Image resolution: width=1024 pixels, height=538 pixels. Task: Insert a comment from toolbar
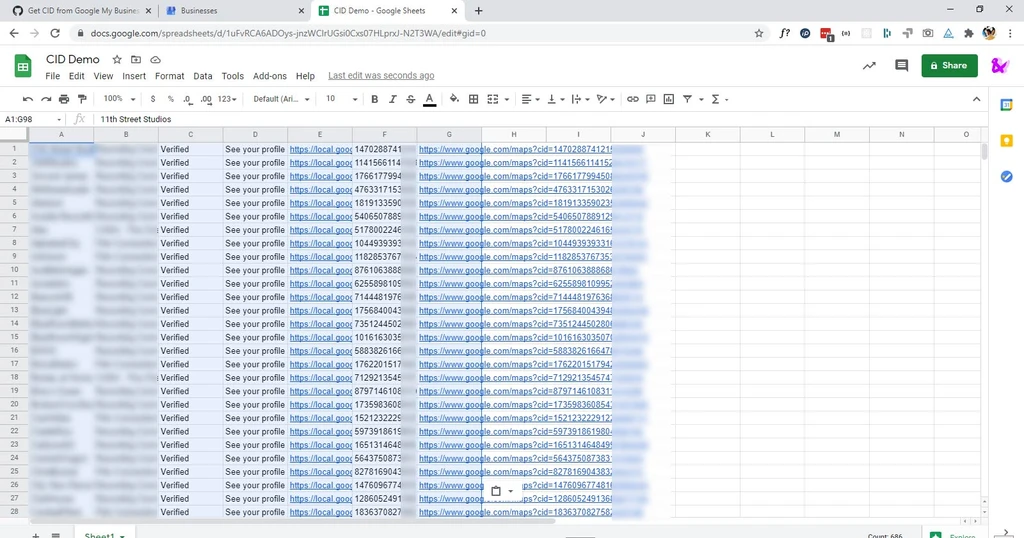[651, 99]
